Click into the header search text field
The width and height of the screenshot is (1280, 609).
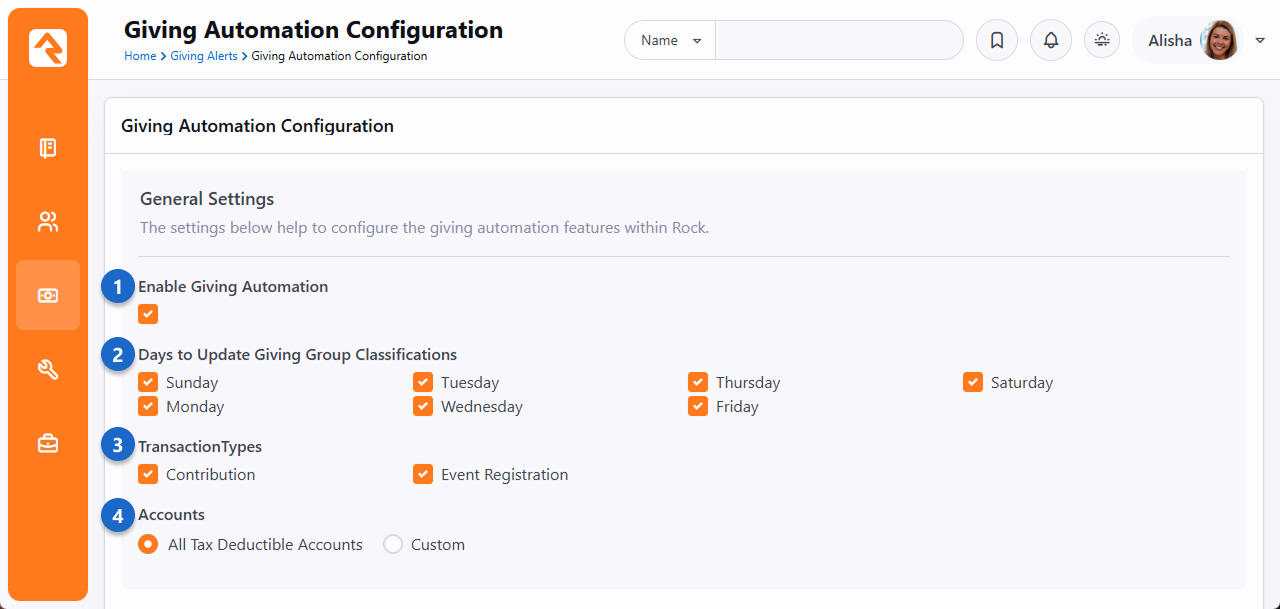pyautogui.click(x=838, y=41)
